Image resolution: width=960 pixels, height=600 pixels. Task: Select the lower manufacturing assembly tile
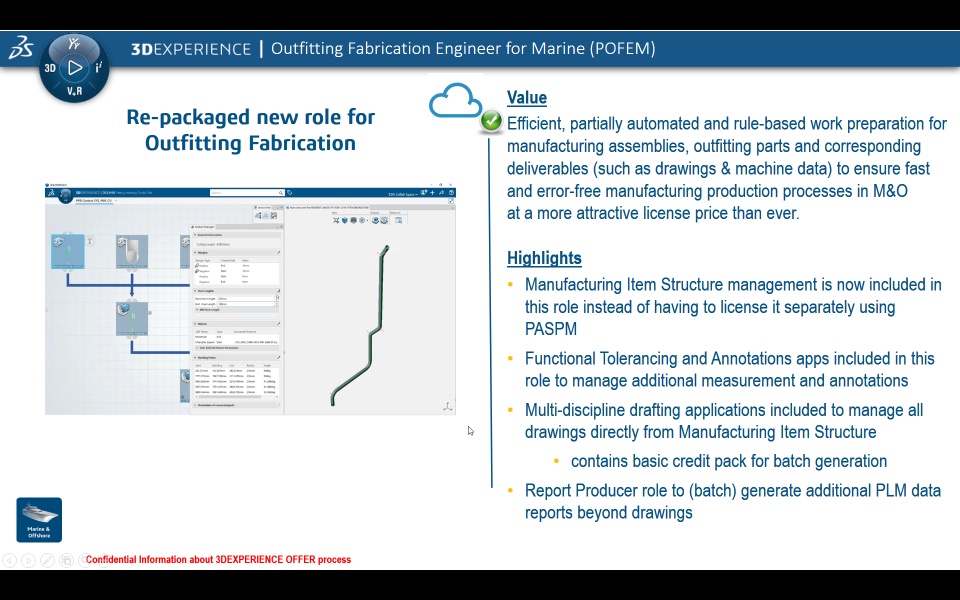tap(132, 319)
